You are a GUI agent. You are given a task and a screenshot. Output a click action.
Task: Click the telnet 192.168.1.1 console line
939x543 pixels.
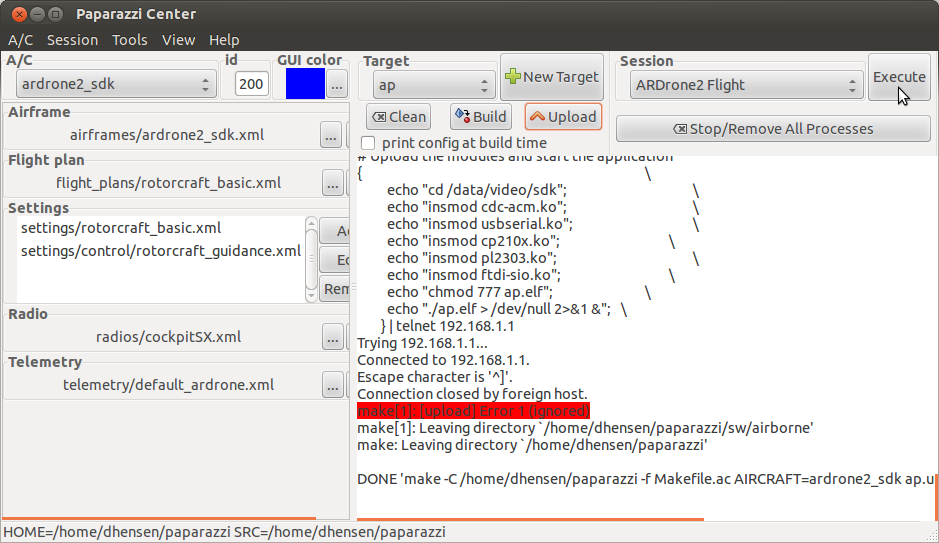pos(447,326)
